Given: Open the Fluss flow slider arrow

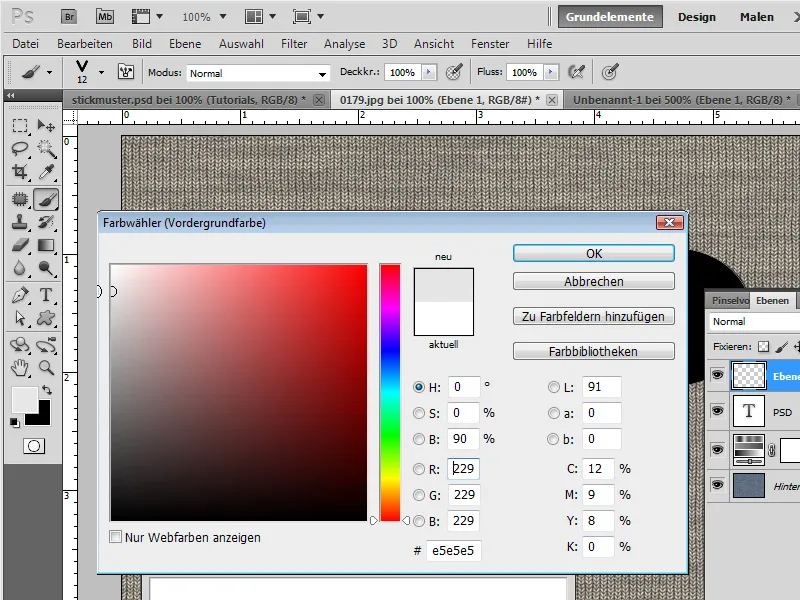Looking at the screenshot, I should (x=551, y=72).
